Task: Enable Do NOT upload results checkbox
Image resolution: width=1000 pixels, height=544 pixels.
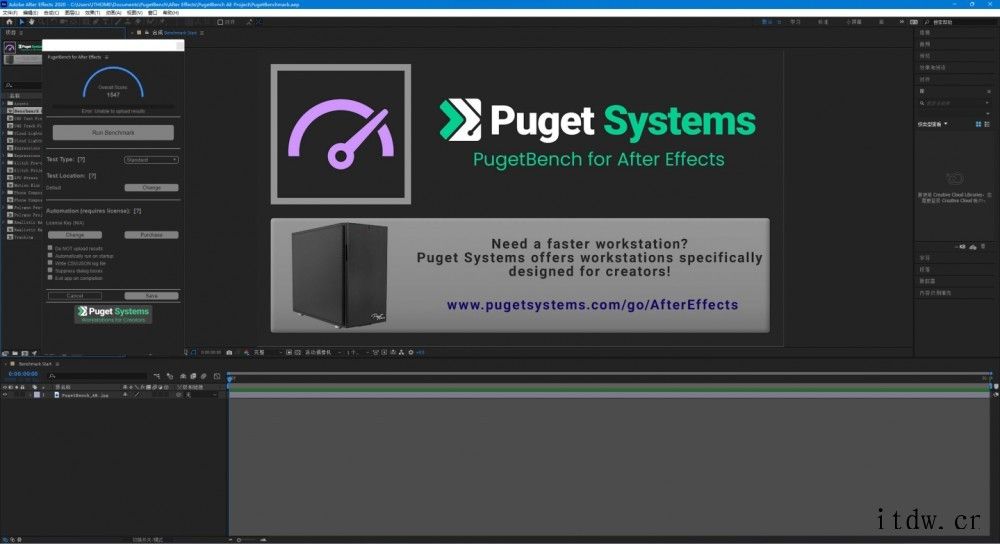Action: 50,248
